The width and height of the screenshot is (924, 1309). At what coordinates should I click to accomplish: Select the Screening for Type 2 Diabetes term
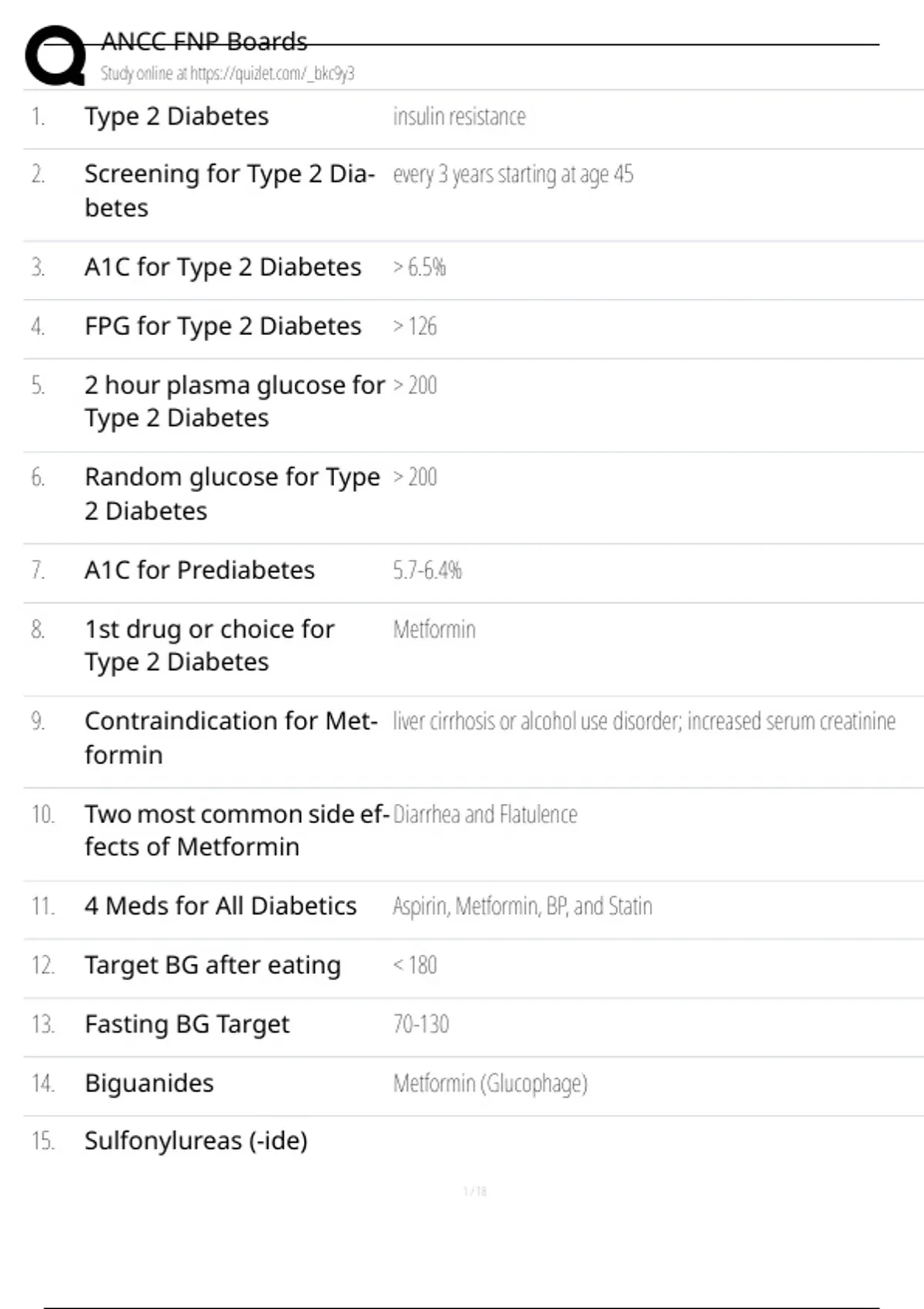tap(229, 191)
